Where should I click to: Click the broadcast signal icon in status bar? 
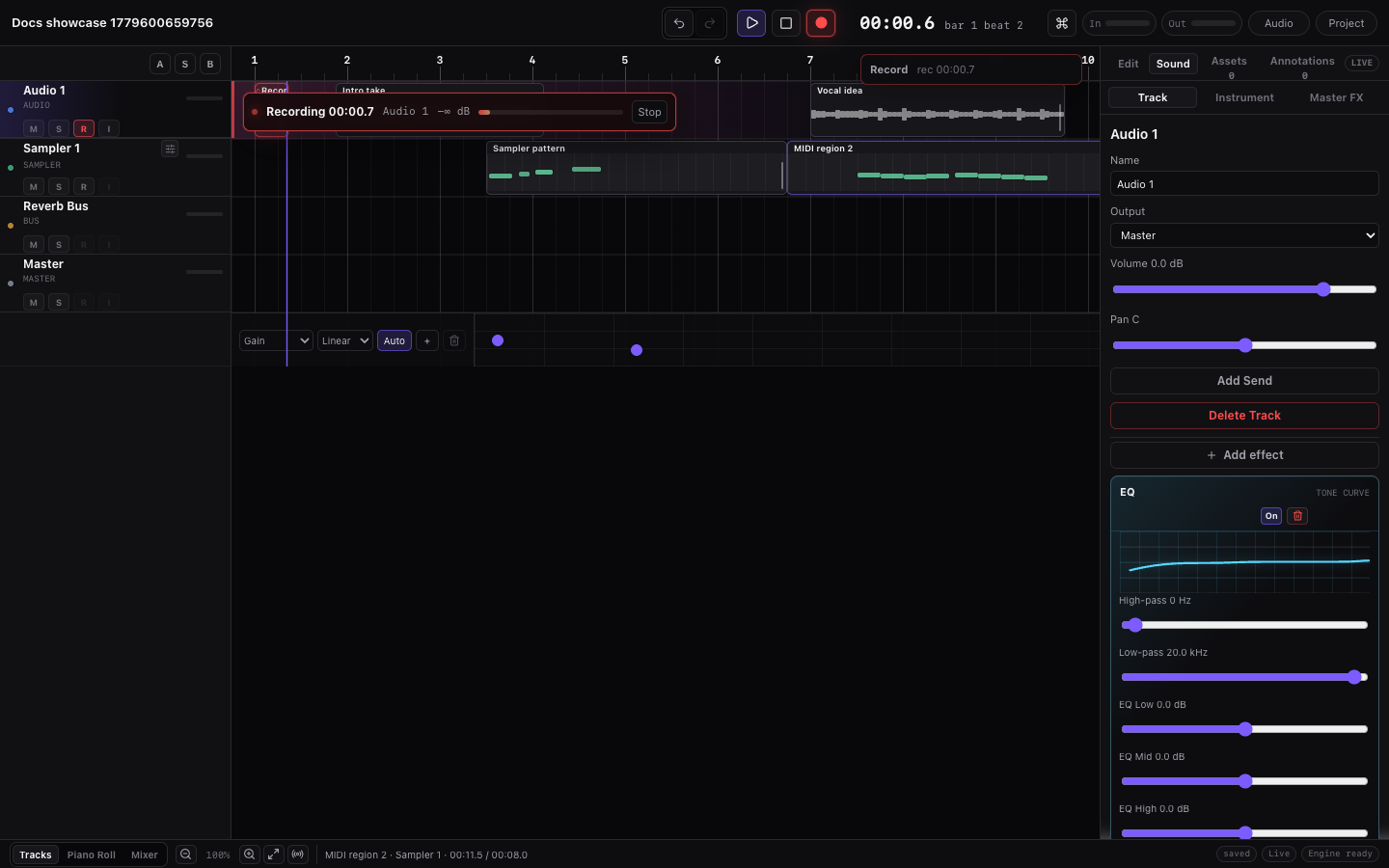coord(298,854)
